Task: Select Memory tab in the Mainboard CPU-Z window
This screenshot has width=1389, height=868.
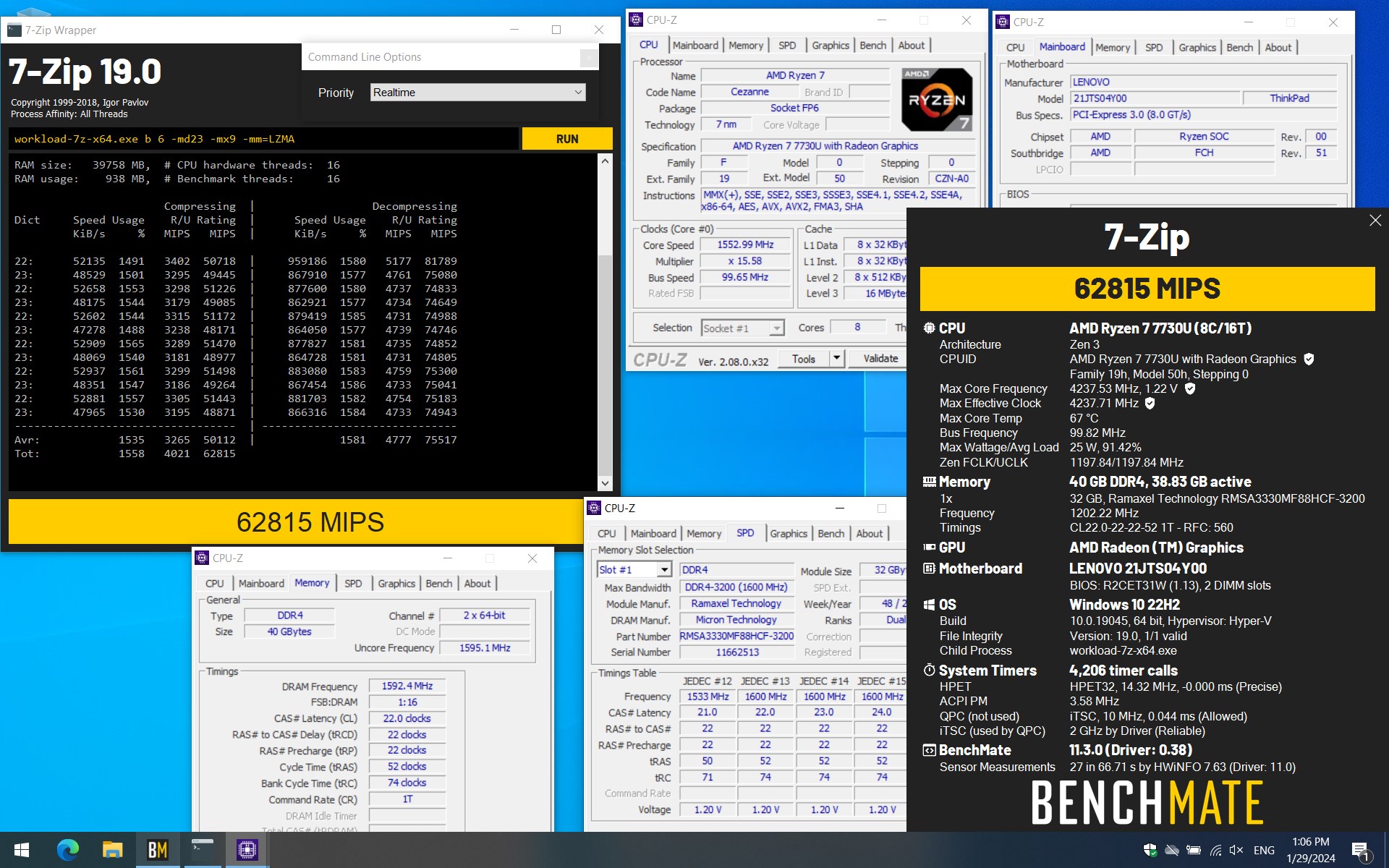Action: 1112,47
